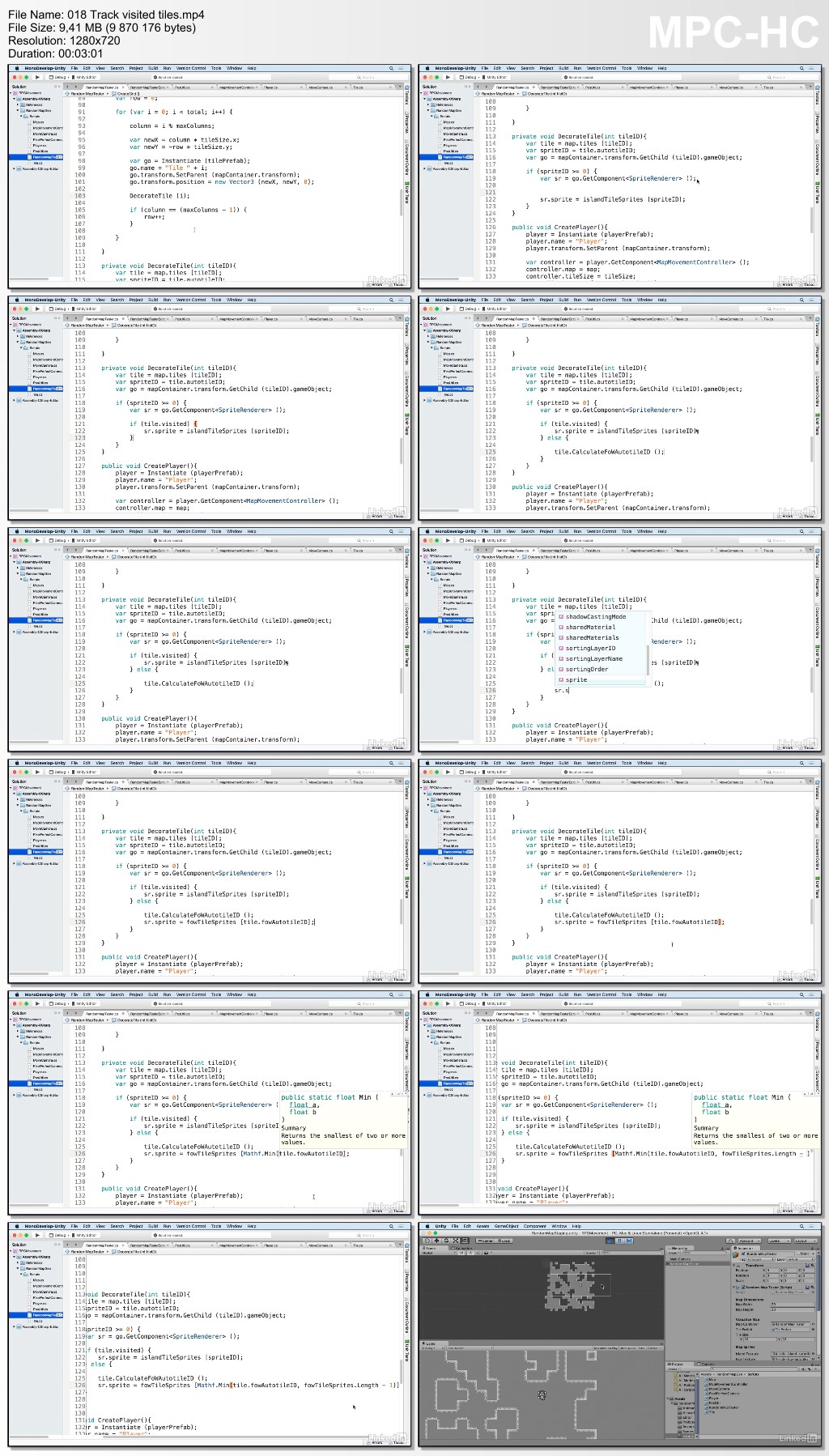829x1456 pixels.
Task: Click the Unity Play button
Action: [x=610, y=1241]
